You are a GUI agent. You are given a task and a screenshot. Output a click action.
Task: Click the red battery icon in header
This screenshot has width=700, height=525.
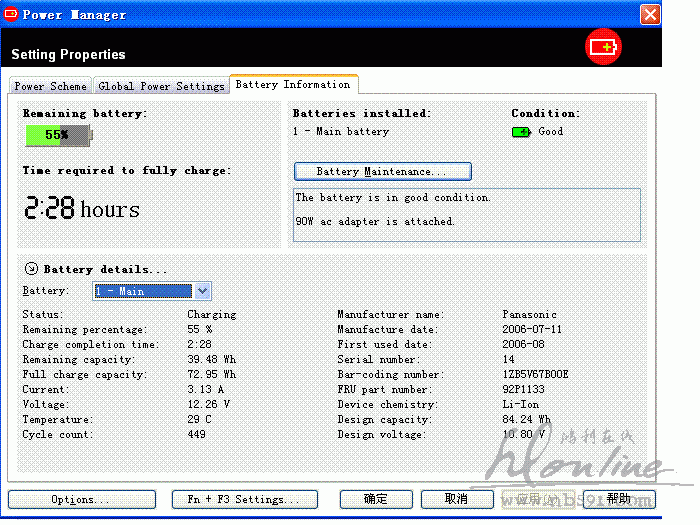pos(604,47)
